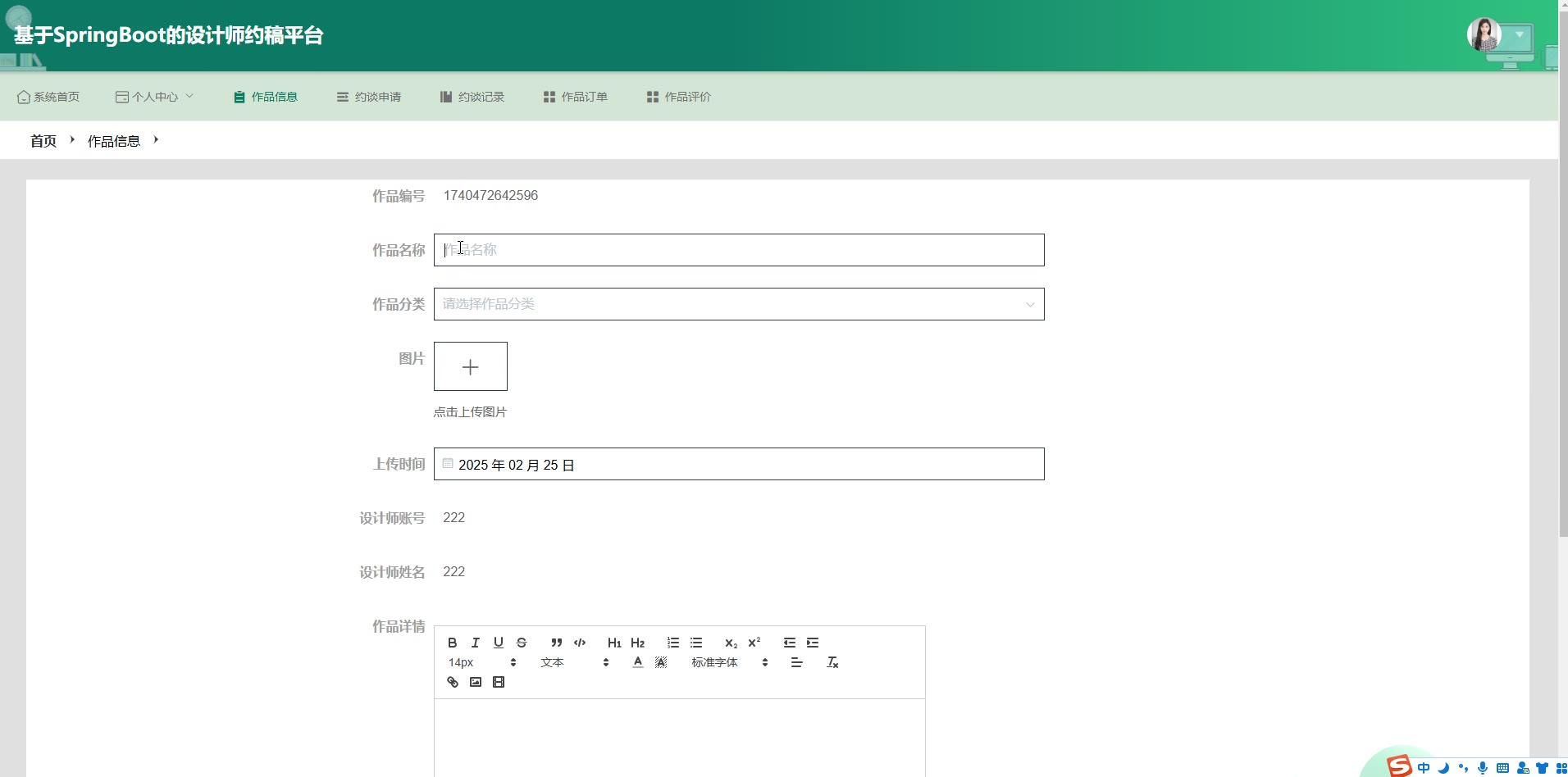Increase the paragraph indent
The height and width of the screenshot is (777, 1568).
tap(813, 643)
